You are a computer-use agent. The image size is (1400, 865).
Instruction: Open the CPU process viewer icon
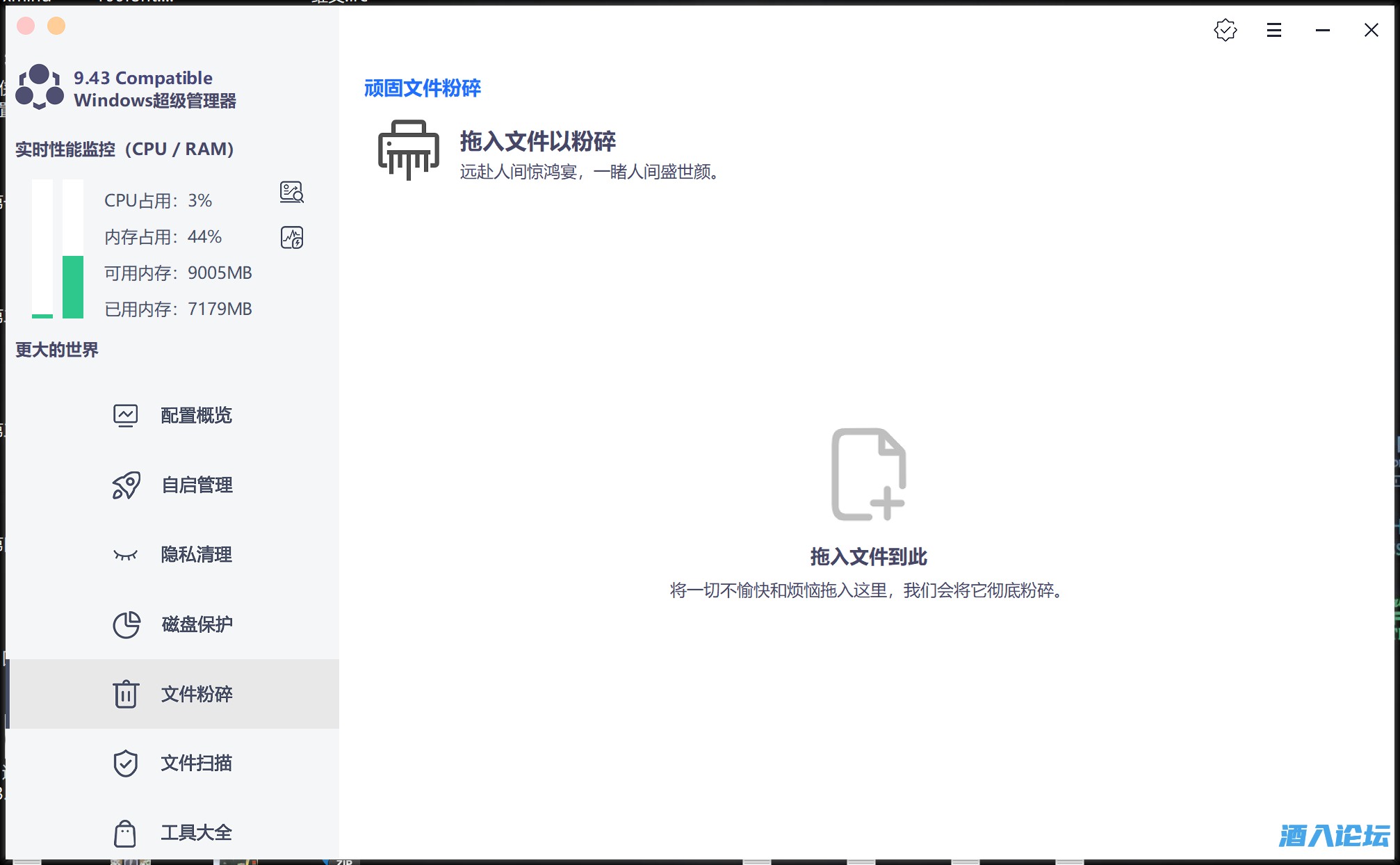(291, 192)
